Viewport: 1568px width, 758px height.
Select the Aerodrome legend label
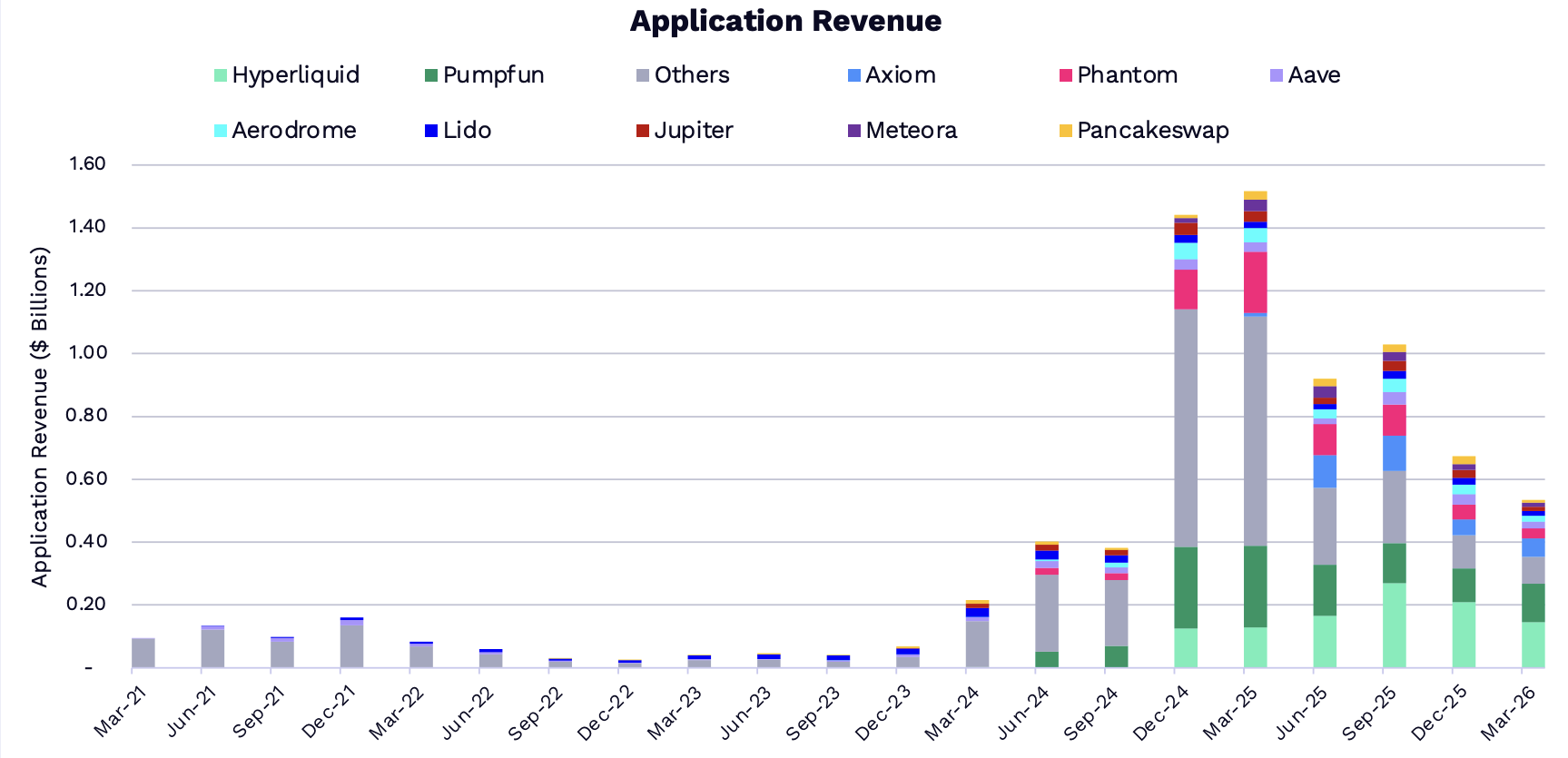[294, 131]
